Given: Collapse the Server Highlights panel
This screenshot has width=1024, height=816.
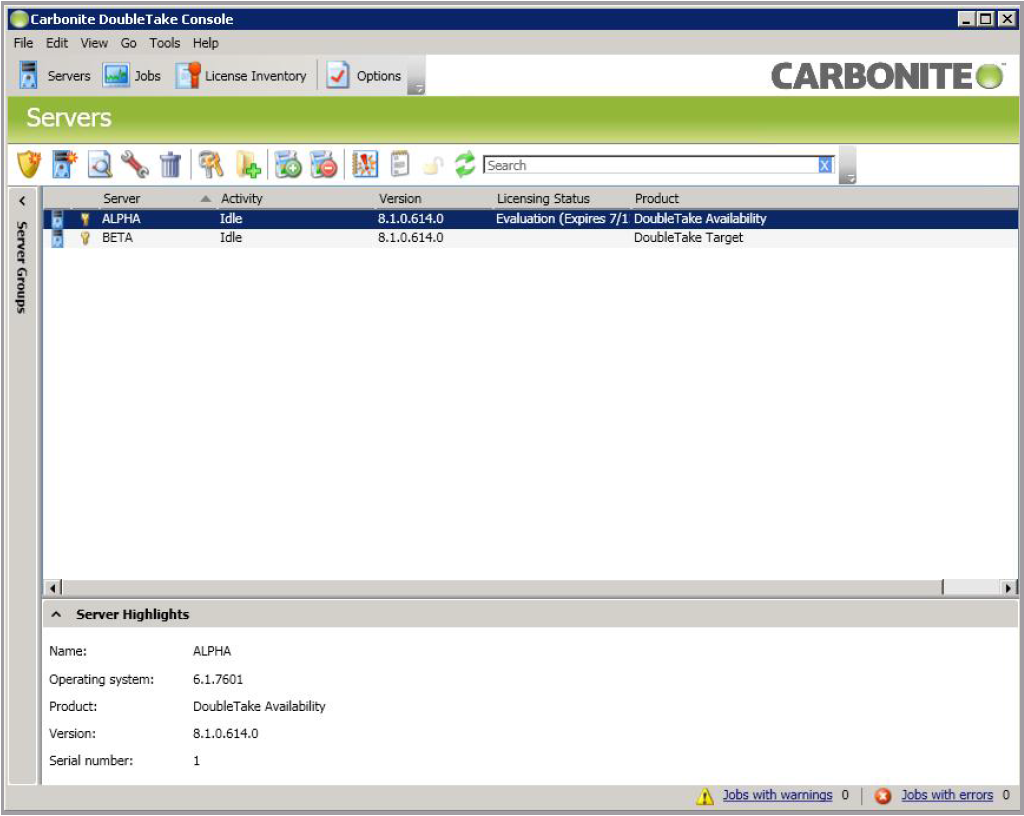Looking at the screenshot, I should coord(56,614).
